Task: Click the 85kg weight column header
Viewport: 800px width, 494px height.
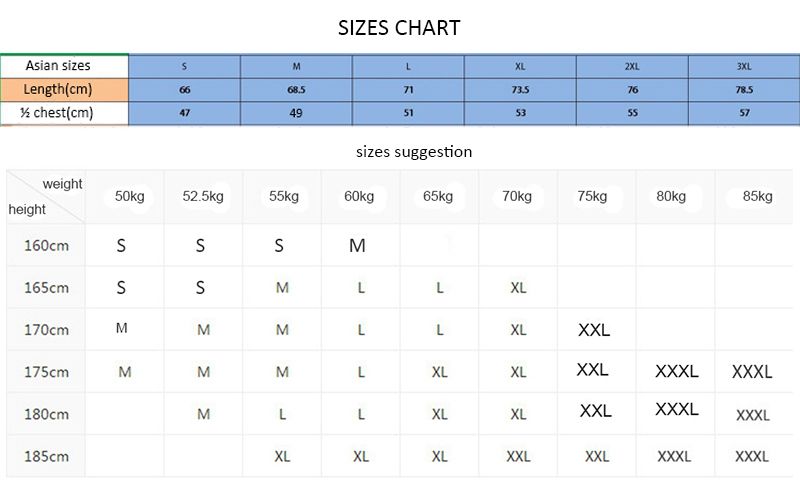Action: tap(757, 197)
